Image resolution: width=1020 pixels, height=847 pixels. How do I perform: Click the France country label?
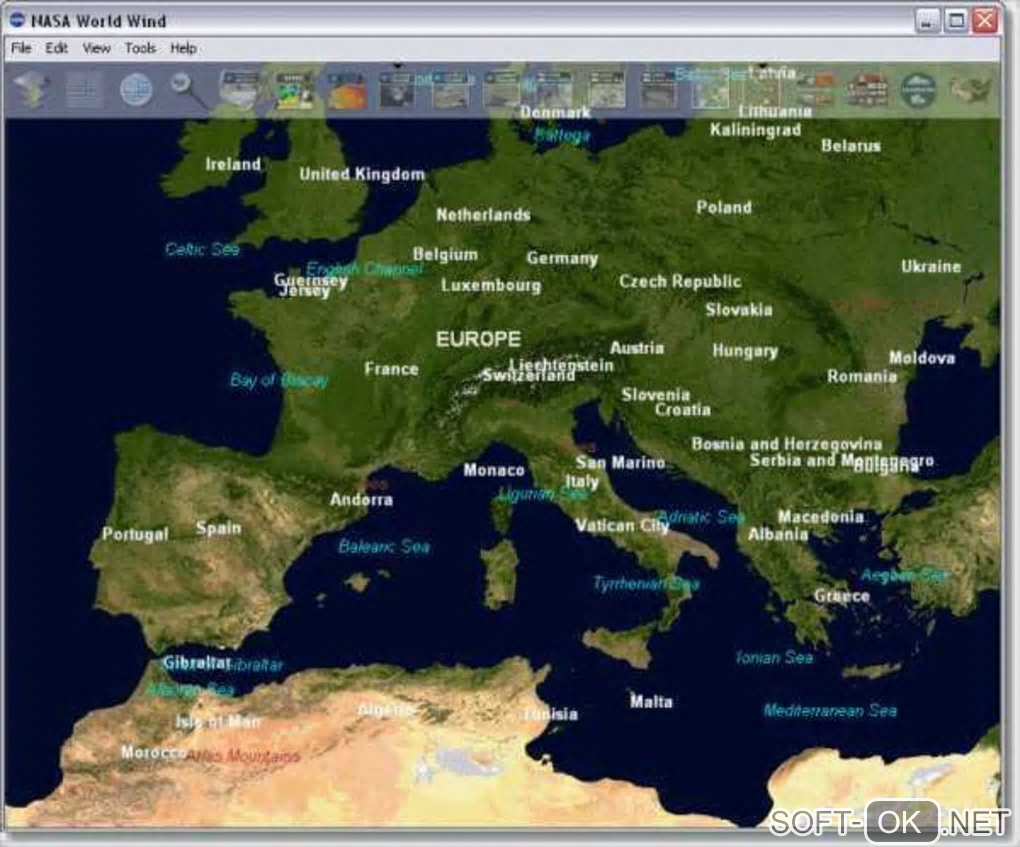tap(391, 370)
